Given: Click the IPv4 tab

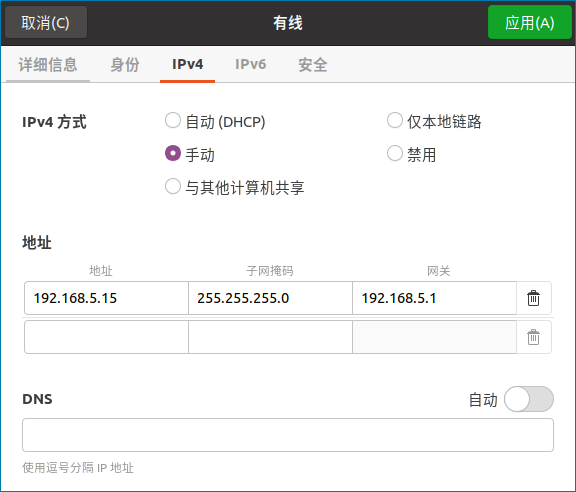Looking at the screenshot, I should pyautogui.click(x=187, y=65).
